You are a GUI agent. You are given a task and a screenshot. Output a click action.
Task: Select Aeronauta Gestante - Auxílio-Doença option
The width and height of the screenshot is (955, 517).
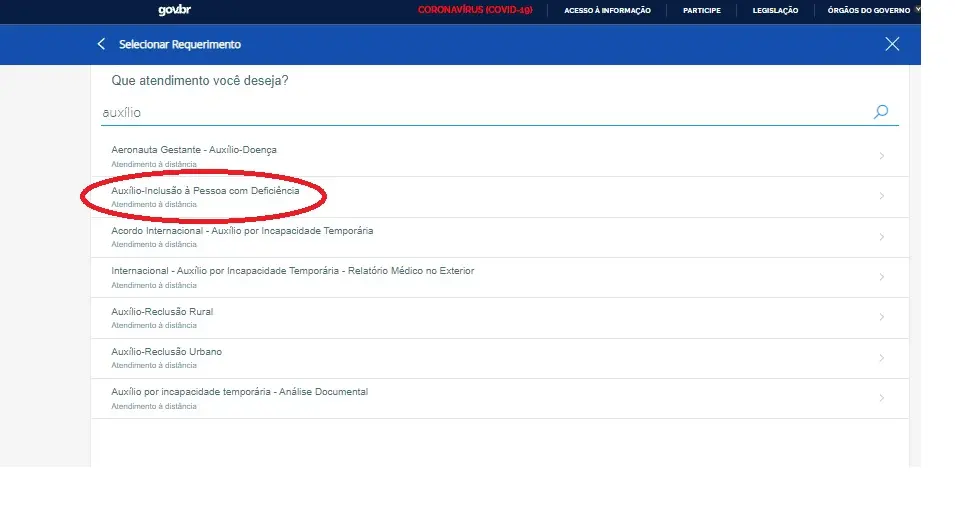click(x=194, y=150)
